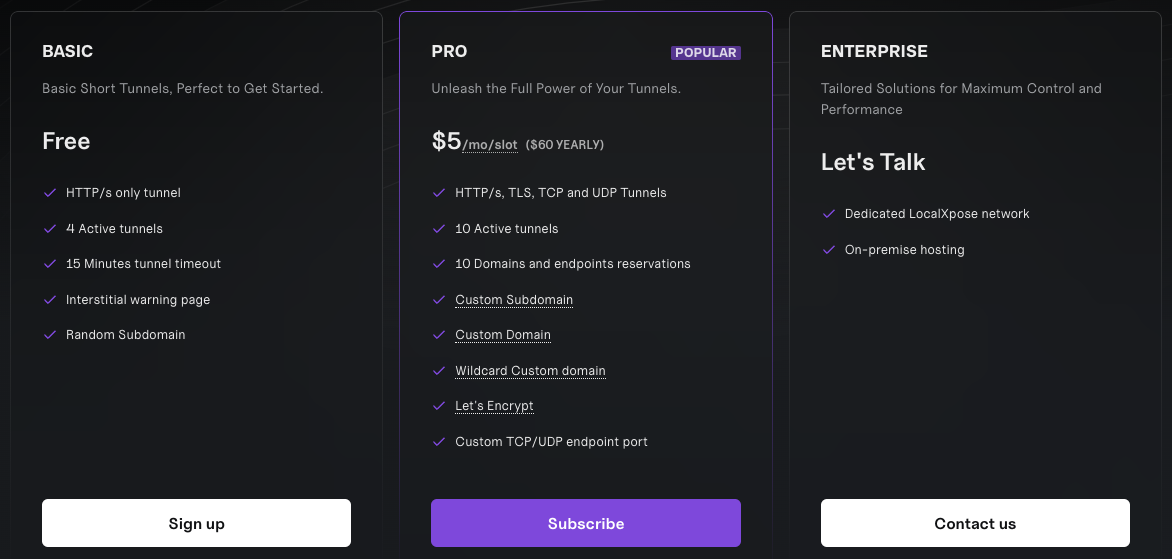Image resolution: width=1172 pixels, height=559 pixels.
Task: Click checkmark next to Custom TCP/UDP endpoint port
Action: pos(438,442)
